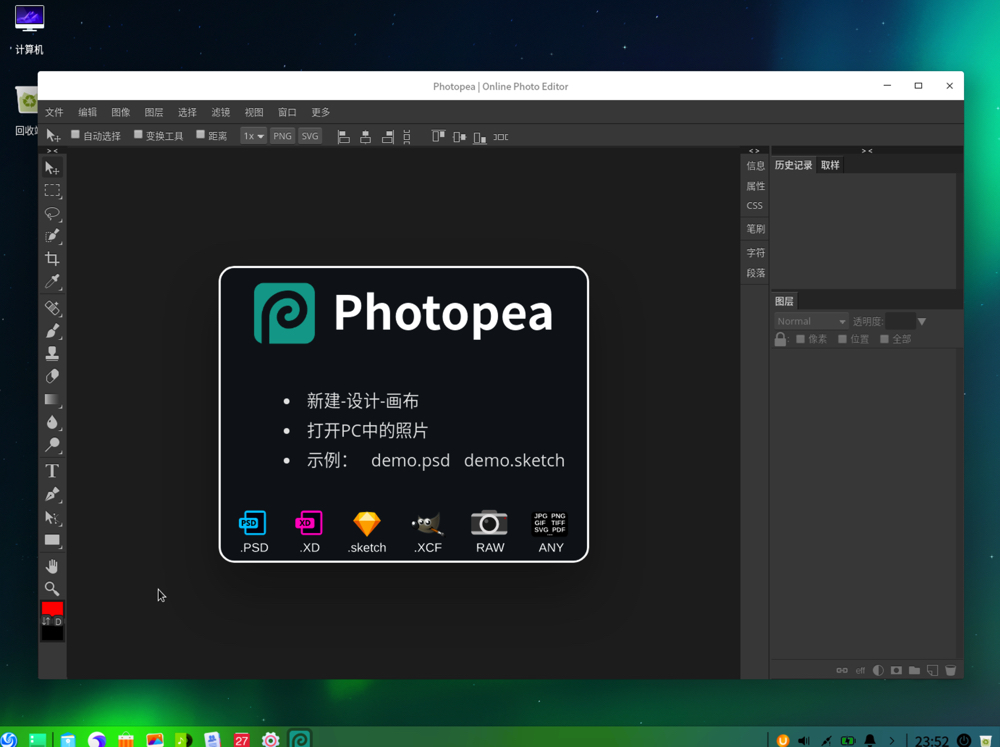Select the Rectangle Select tool
1000x747 pixels.
tap(52, 190)
